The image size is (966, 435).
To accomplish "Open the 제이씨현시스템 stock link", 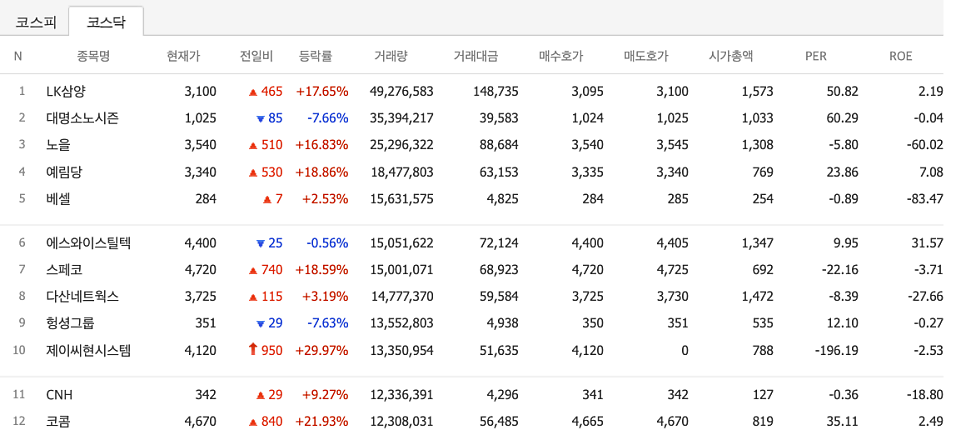I will [x=88, y=351].
